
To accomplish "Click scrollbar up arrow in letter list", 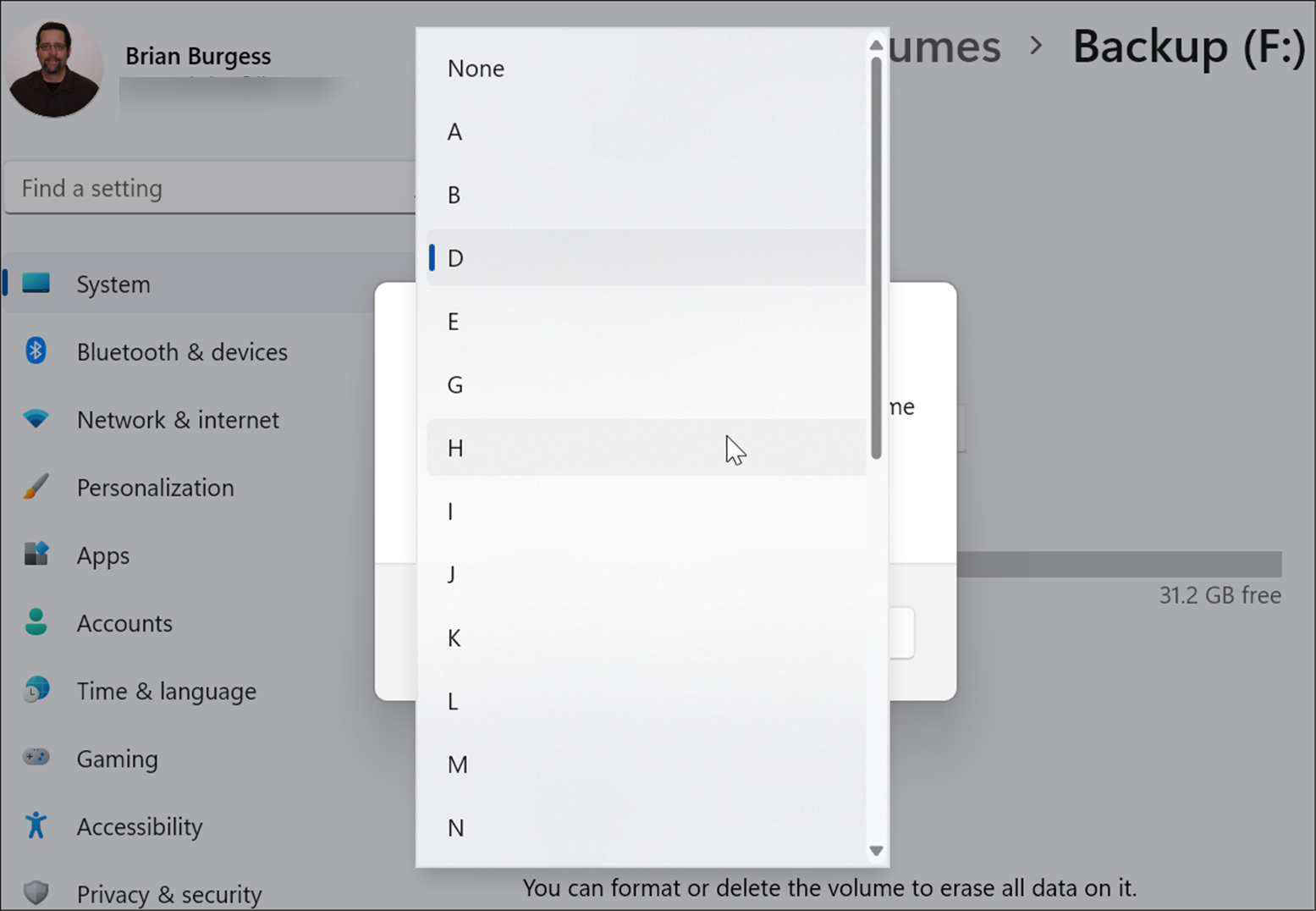I will pos(876,45).
